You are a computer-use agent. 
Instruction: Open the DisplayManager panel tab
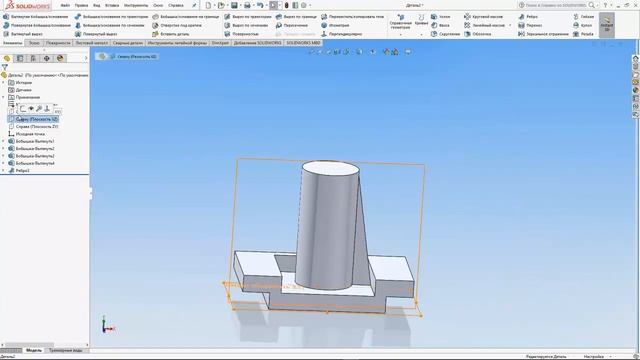(x=60, y=58)
